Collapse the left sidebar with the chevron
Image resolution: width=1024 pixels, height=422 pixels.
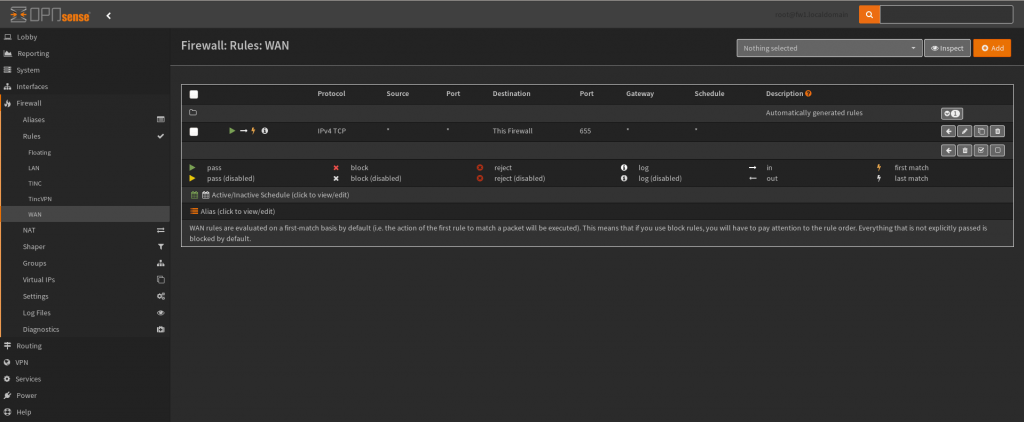(x=108, y=16)
